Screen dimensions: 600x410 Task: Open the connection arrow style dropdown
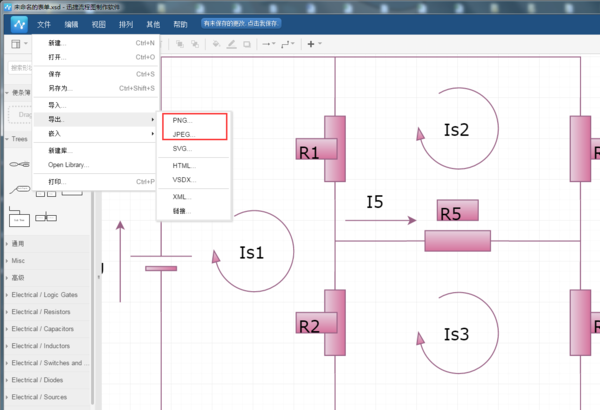[x=269, y=44]
